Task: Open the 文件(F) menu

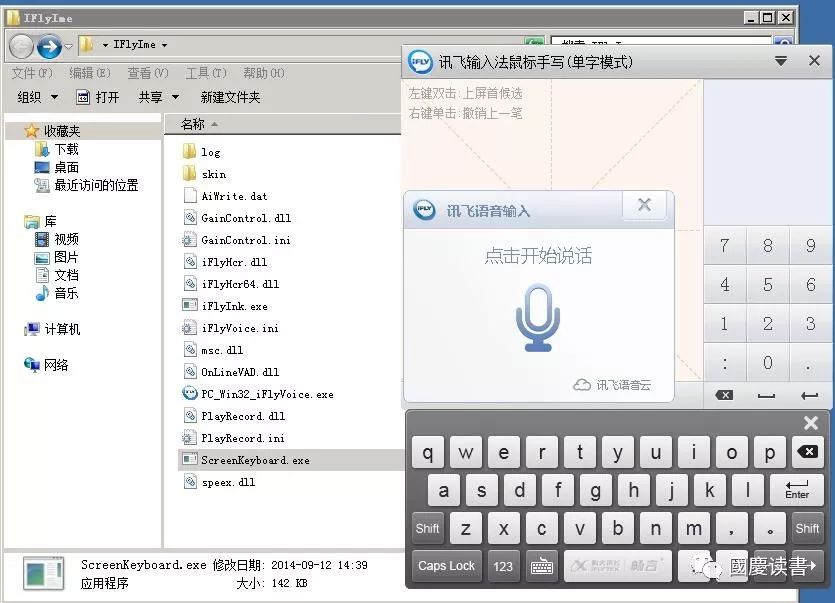Action: (32, 73)
